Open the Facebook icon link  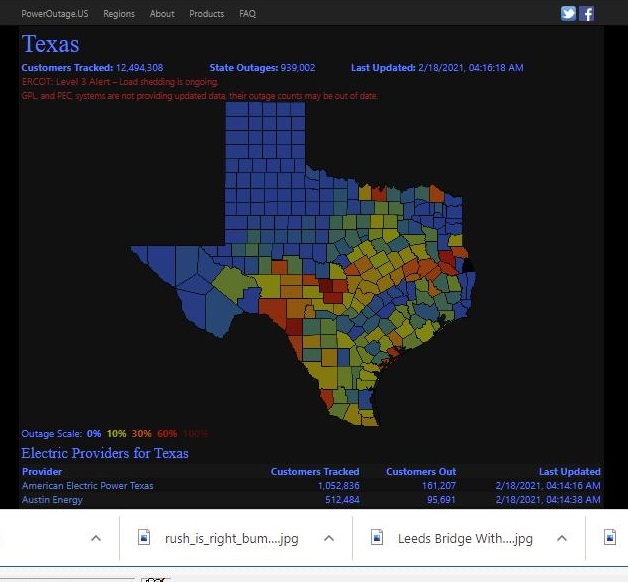tap(587, 14)
